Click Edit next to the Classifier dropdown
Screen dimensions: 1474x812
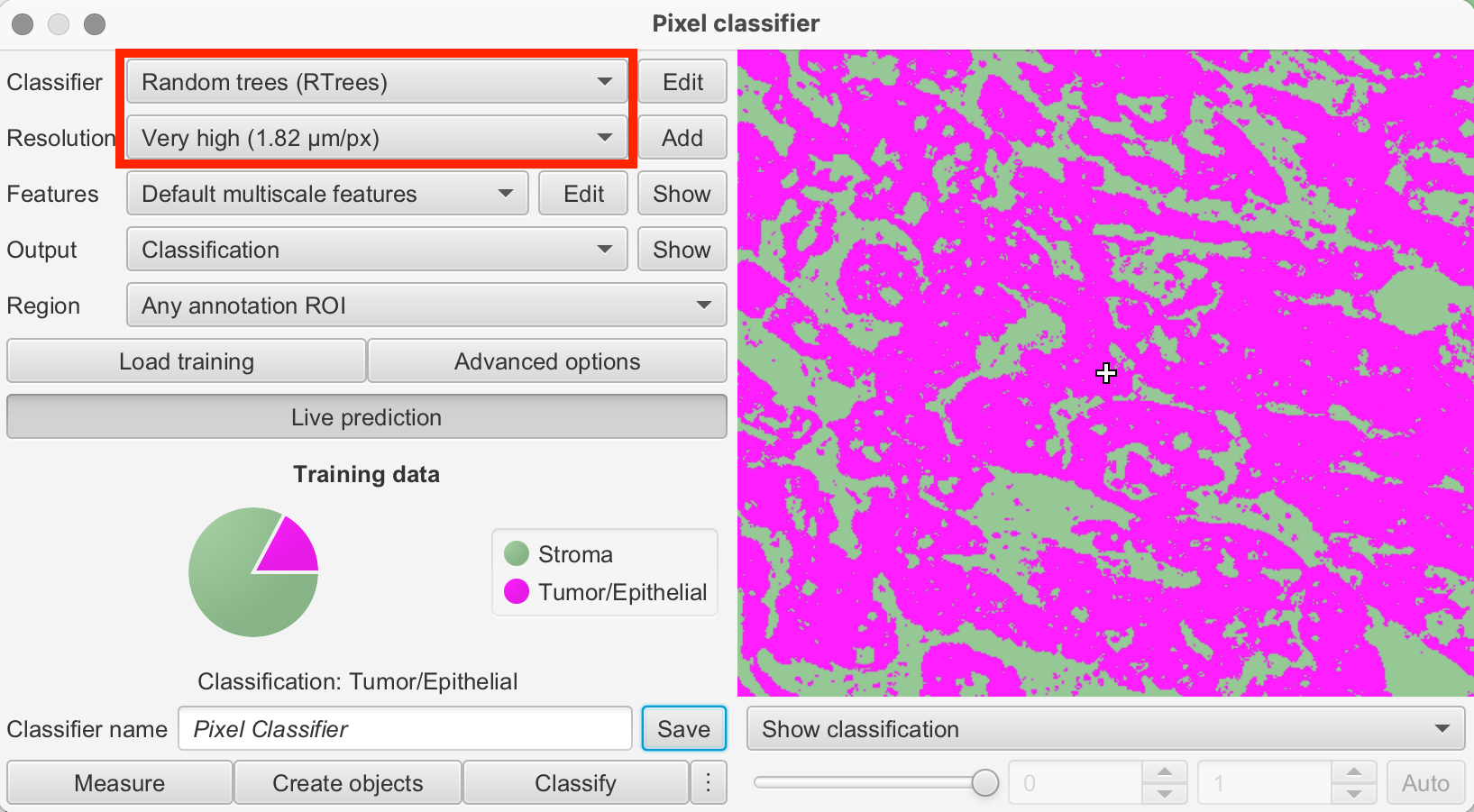(682, 82)
